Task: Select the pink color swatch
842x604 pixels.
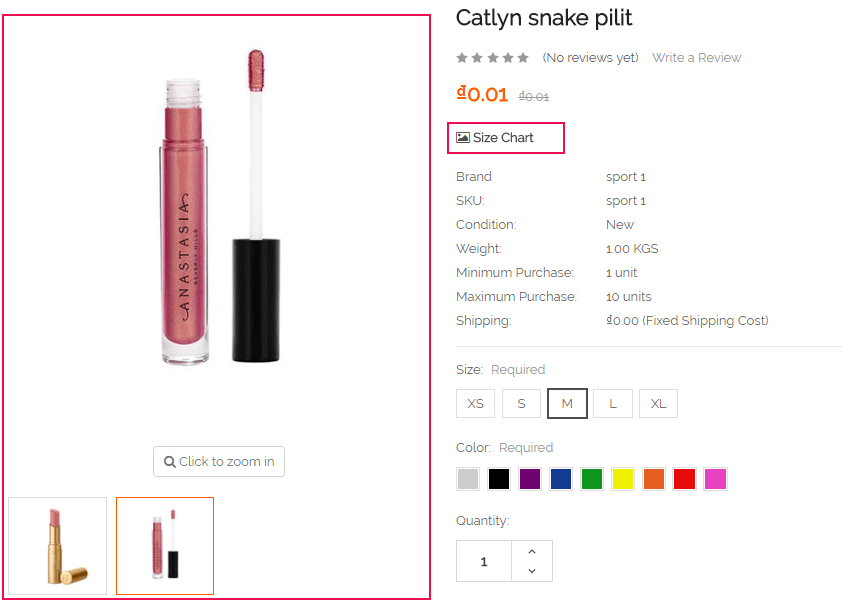Action: (x=715, y=479)
